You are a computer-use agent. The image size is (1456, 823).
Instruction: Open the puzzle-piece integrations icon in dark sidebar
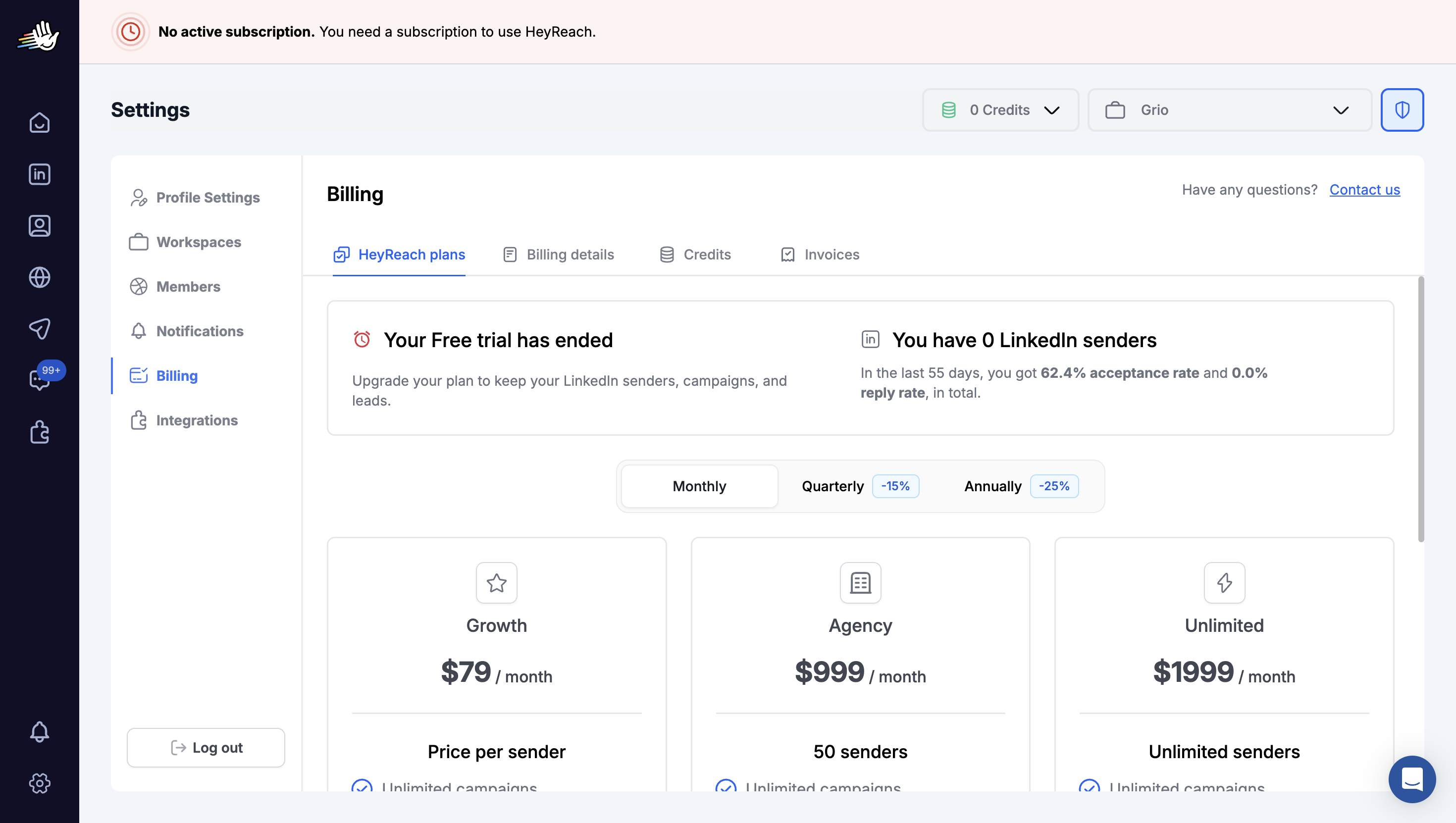pyautogui.click(x=39, y=432)
